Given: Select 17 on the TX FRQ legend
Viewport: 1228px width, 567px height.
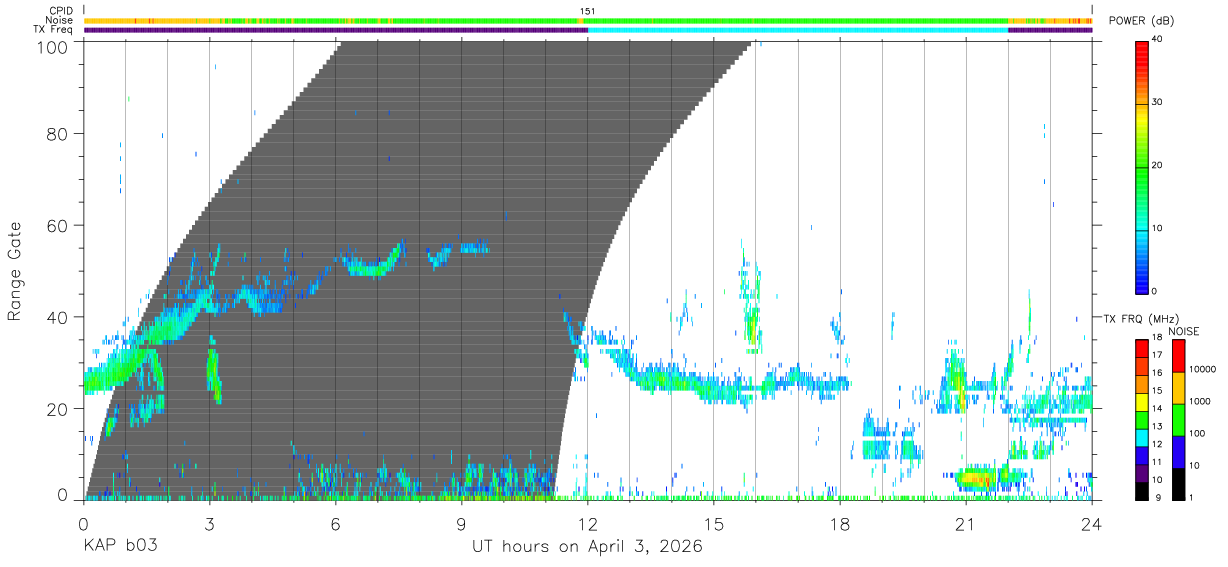Looking at the screenshot, I should (x=1158, y=354).
